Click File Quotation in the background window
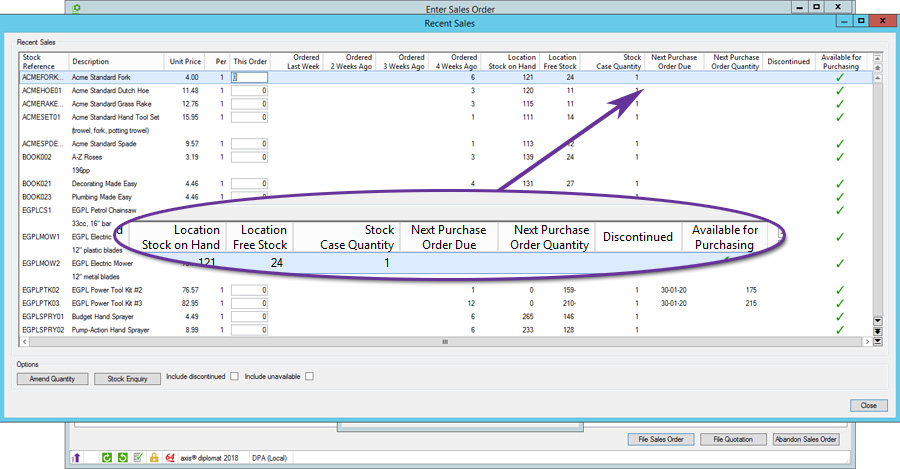The width and height of the screenshot is (900, 469). pos(733,439)
